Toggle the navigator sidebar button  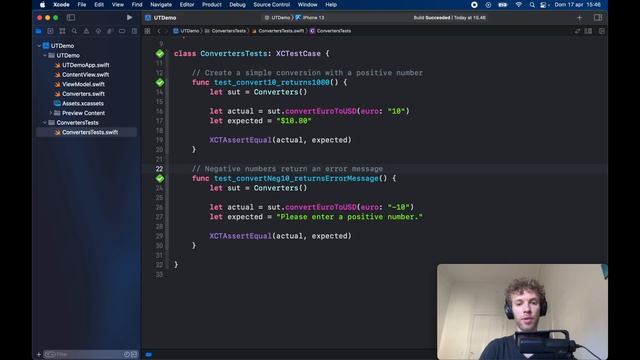(71, 18)
